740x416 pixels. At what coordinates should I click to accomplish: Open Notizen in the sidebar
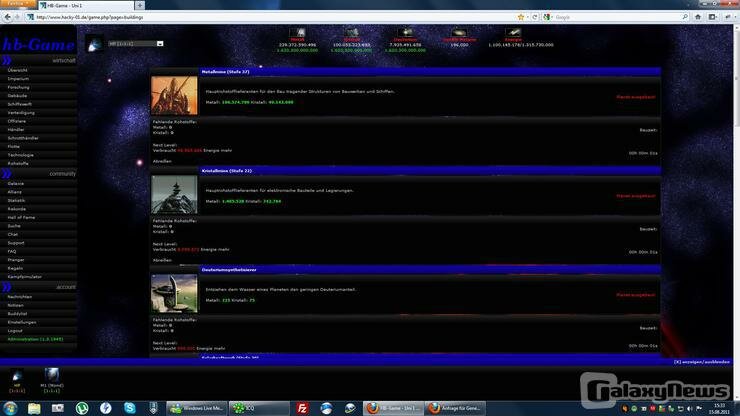click(x=16, y=306)
